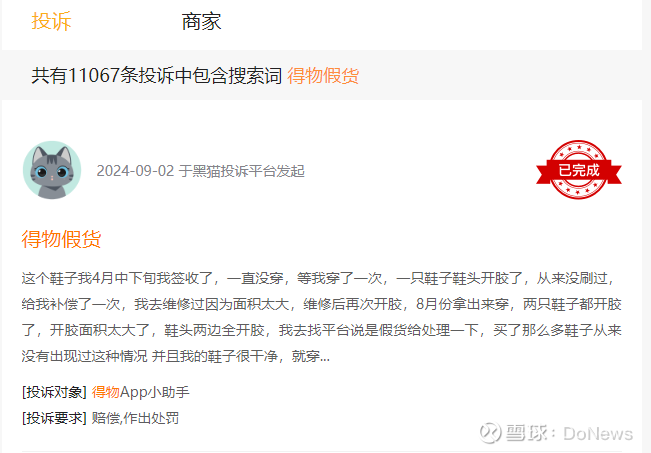The height and width of the screenshot is (453, 651).
Task: Click the [投诉要求] label
Action: pyautogui.click(x=54, y=418)
